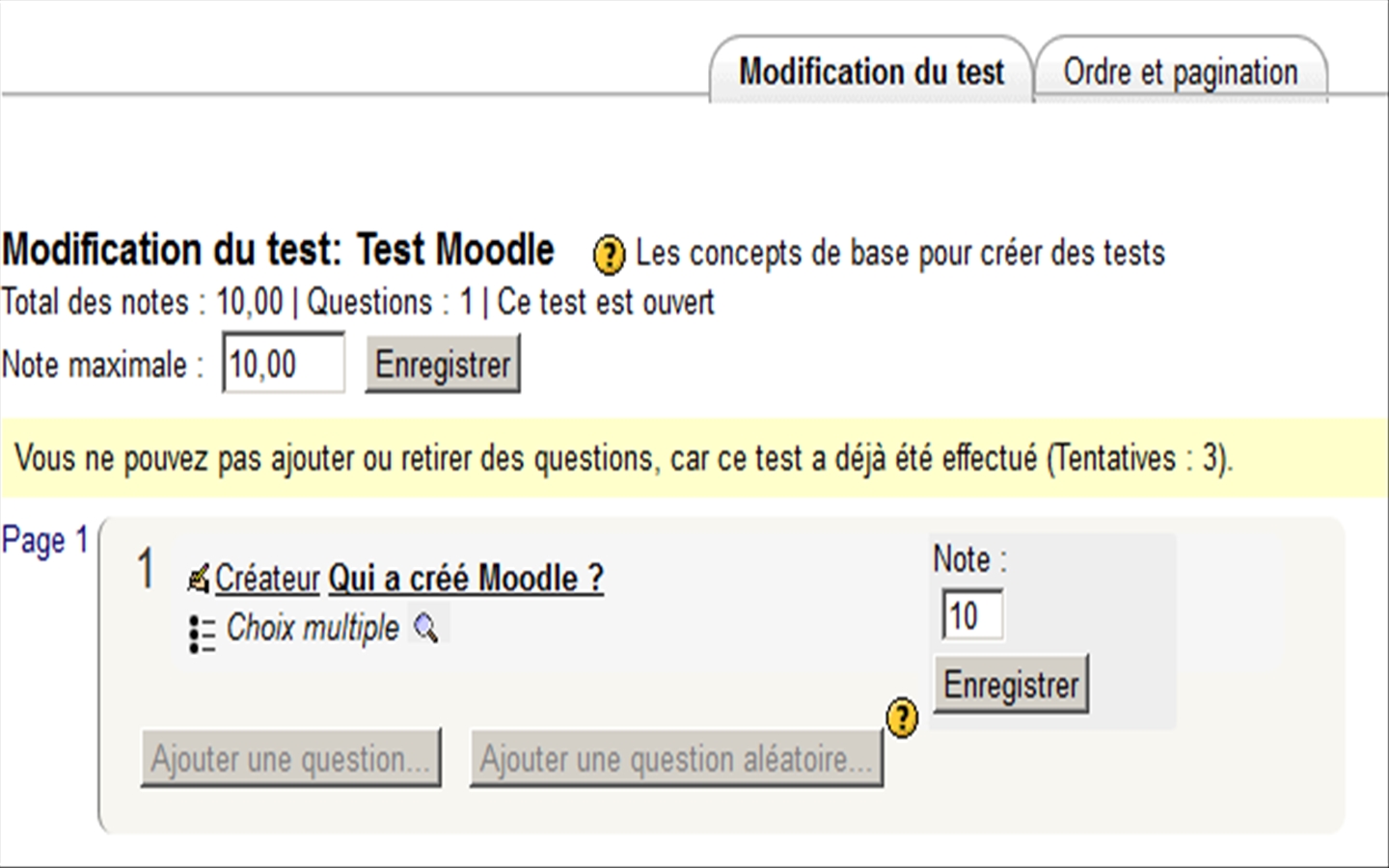Click Enregistrer under the question Note field
The width and height of the screenshot is (1389, 868).
[1011, 685]
